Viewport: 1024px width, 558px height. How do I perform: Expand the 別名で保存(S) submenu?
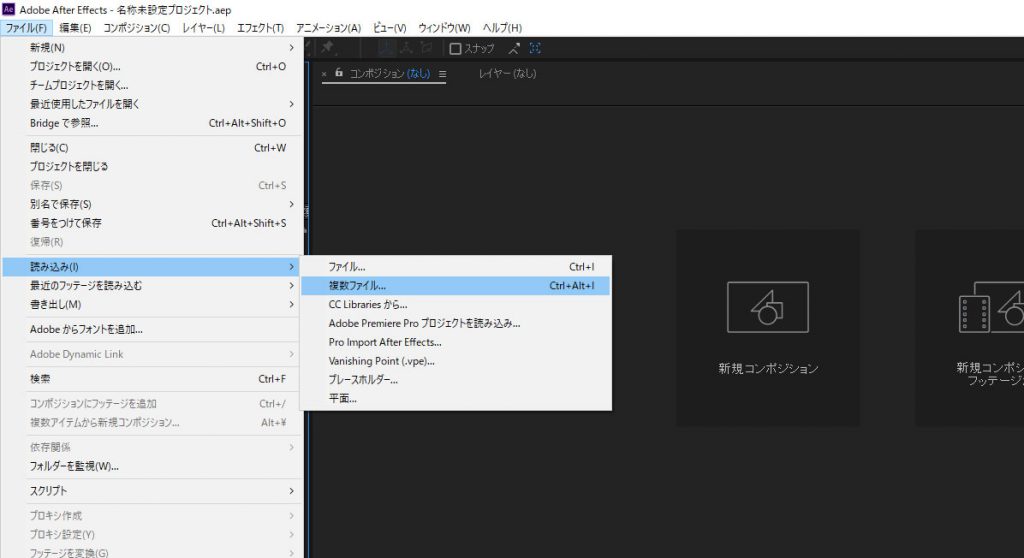[151, 204]
